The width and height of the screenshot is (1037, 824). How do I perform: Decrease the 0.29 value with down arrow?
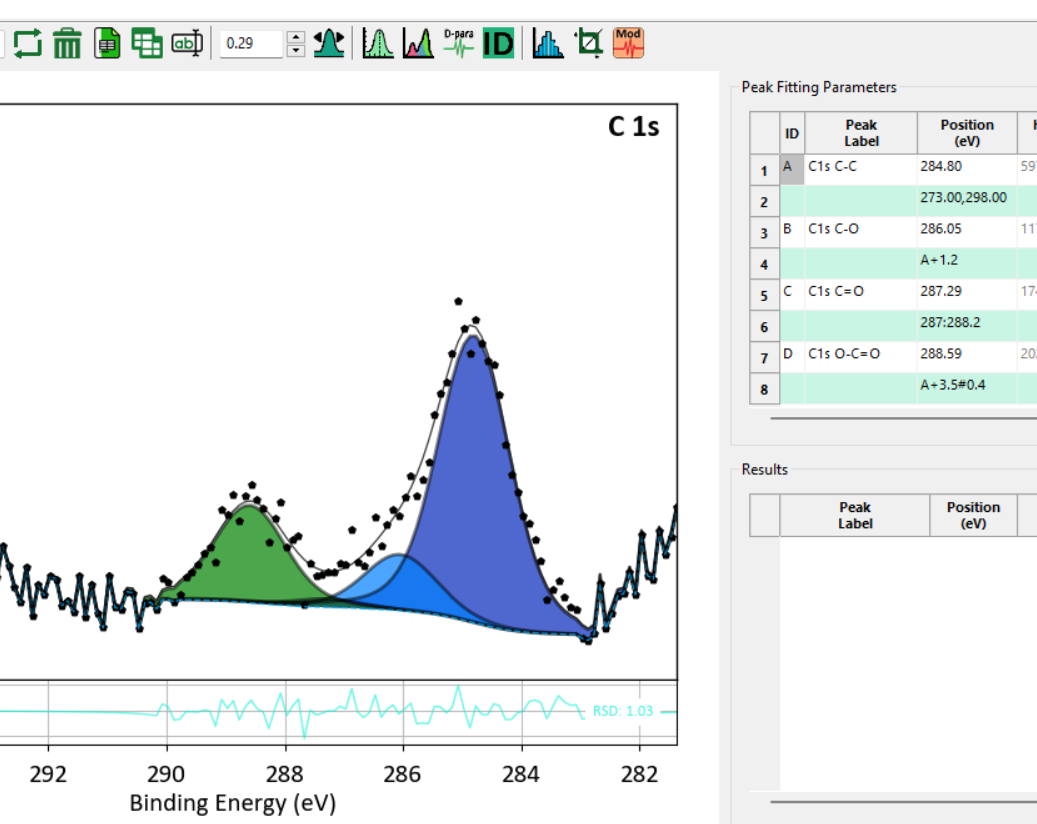click(x=296, y=51)
